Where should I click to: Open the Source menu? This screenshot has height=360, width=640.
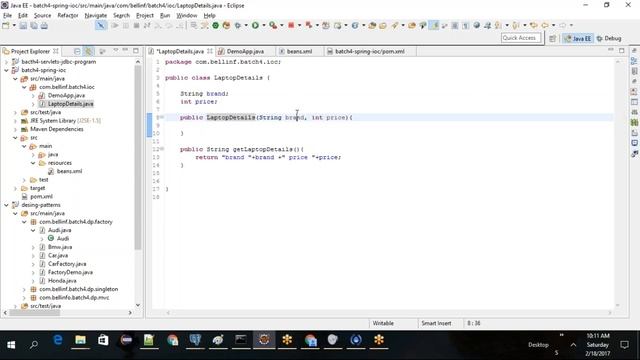coord(42,16)
